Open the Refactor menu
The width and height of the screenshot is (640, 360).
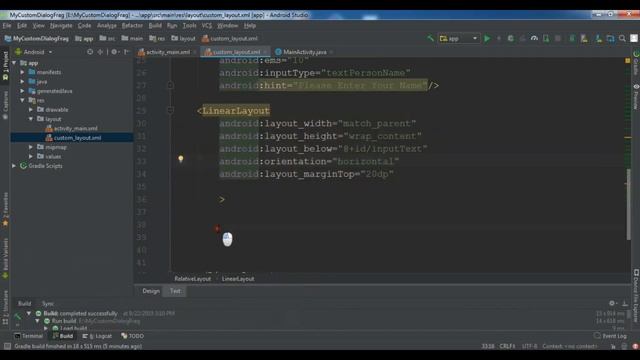coord(132,25)
